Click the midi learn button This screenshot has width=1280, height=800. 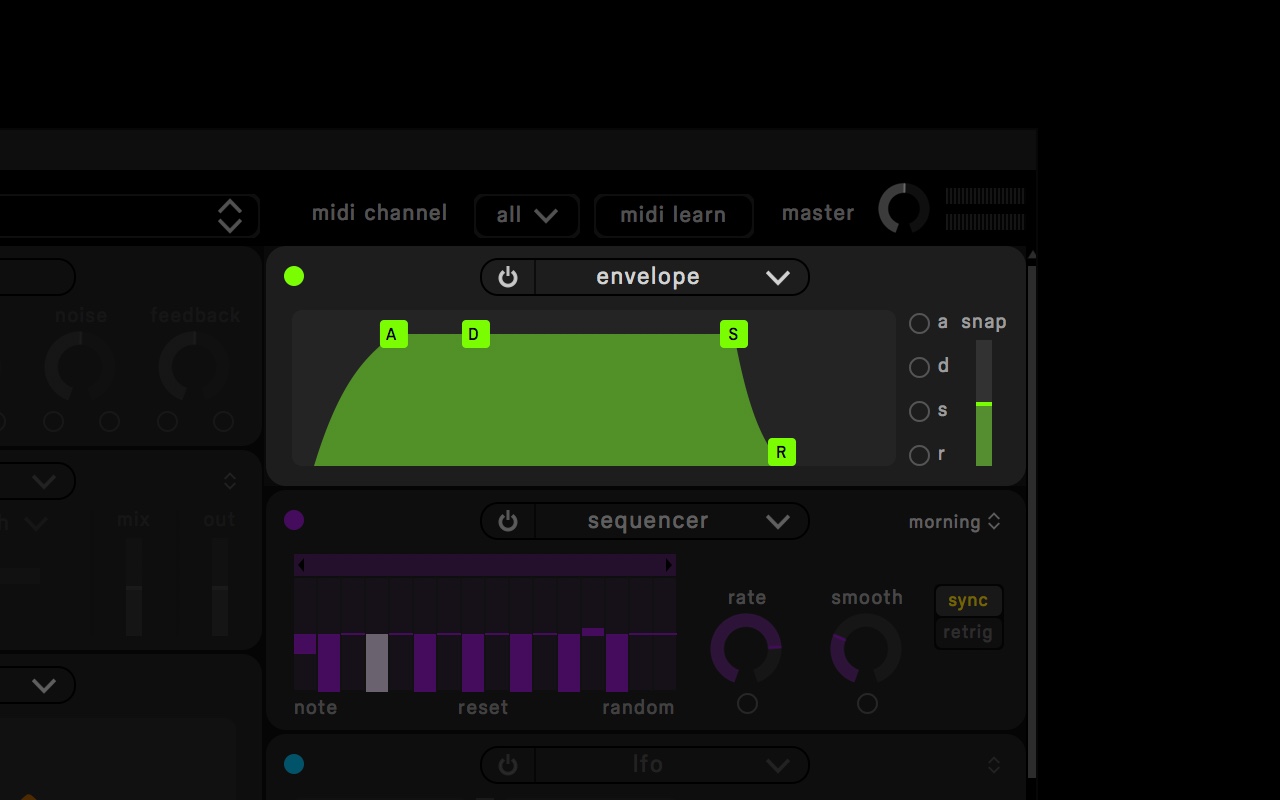673,215
